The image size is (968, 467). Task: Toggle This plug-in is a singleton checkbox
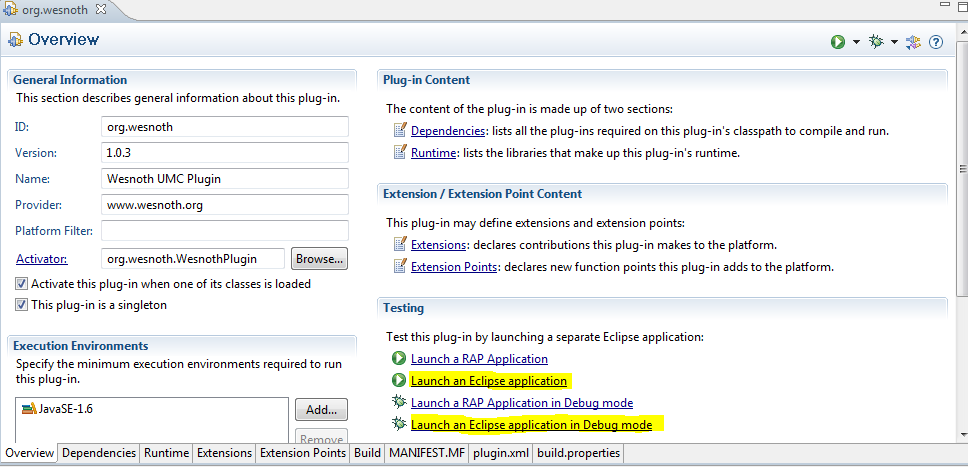(x=22, y=305)
